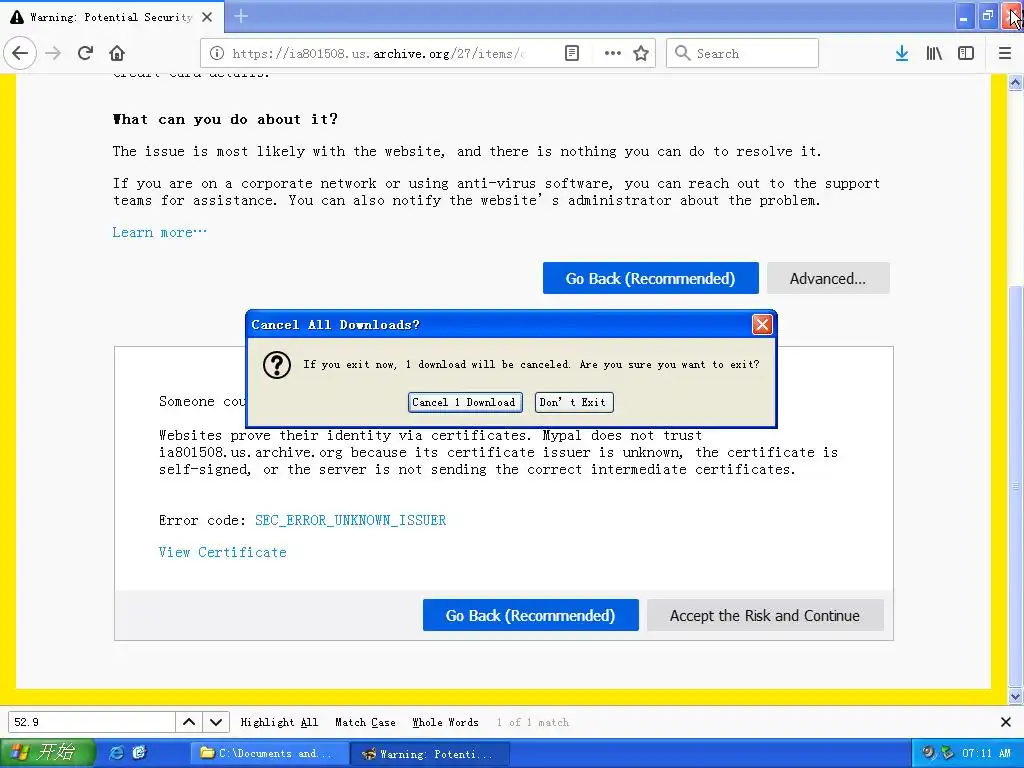Click the page scrollbar up arrow
1024x768 pixels.
(x=1015, y=82)
